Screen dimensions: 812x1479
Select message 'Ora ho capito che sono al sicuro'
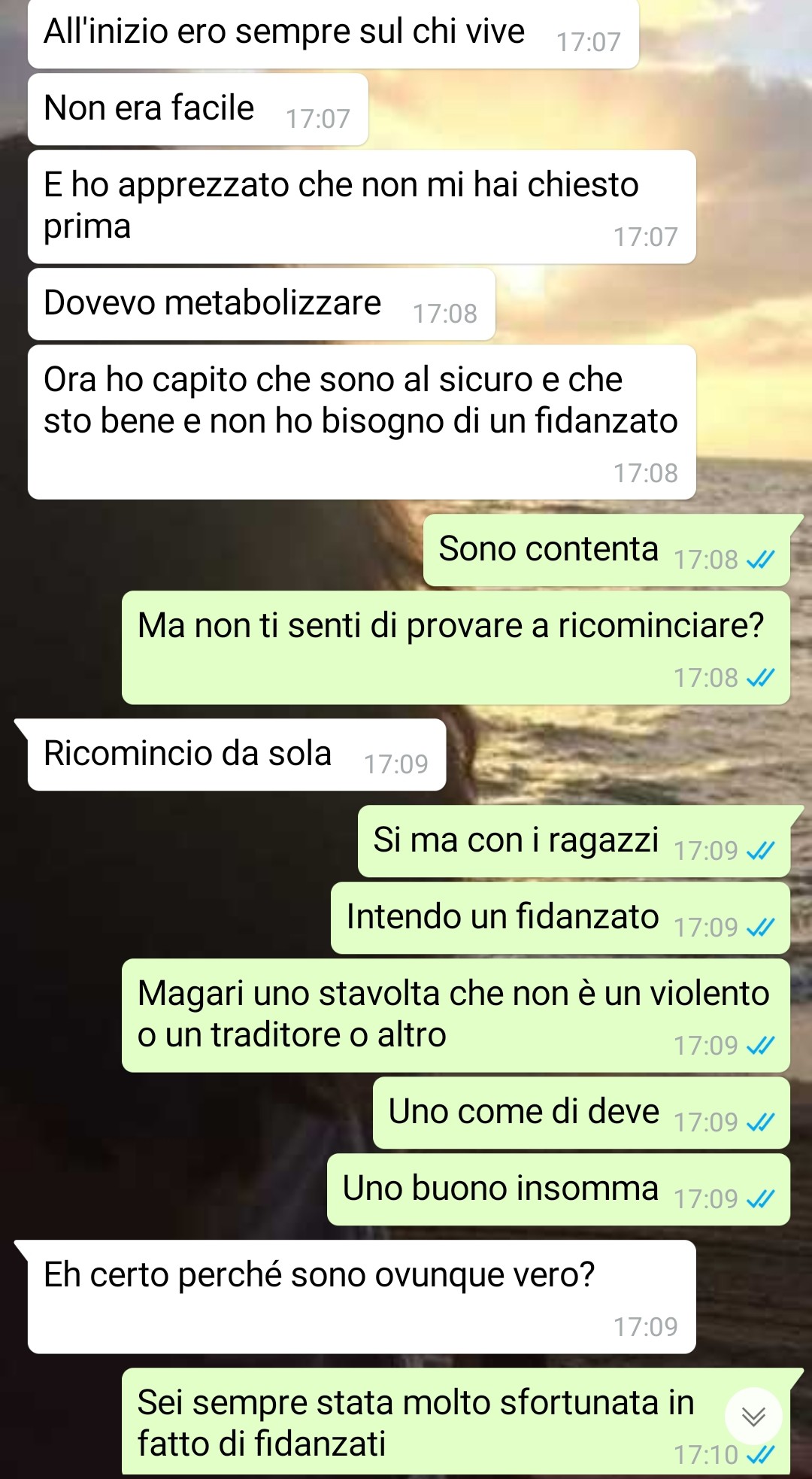point(362,422)
